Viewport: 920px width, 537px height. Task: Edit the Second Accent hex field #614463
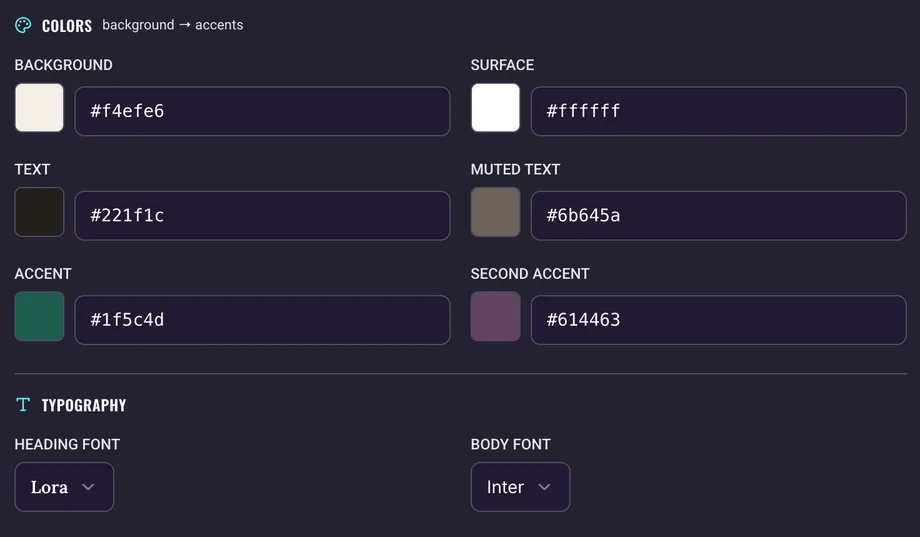point(718,320)
